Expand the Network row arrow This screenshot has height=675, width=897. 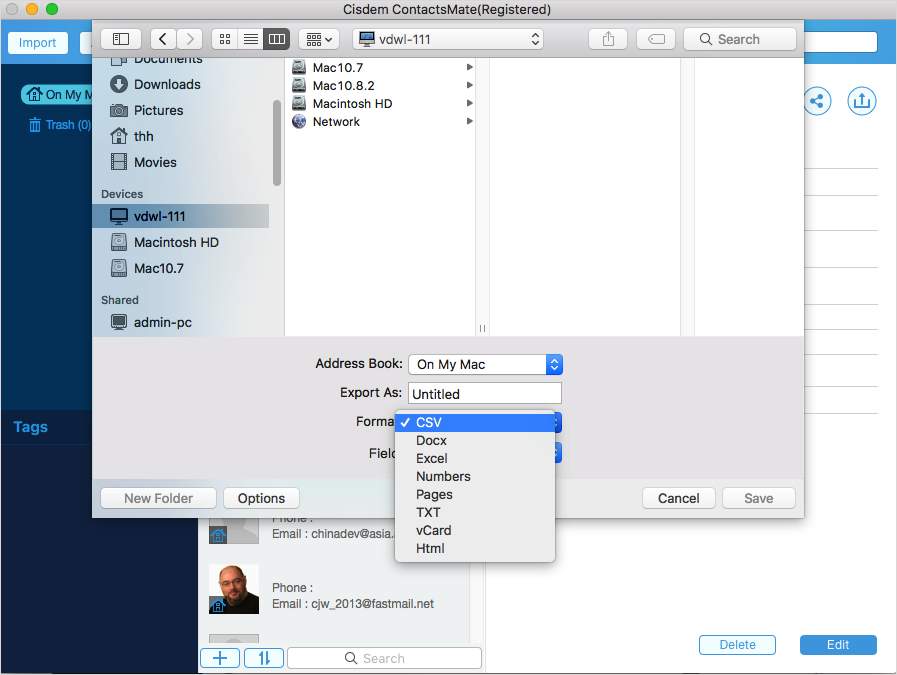[x=469, y=121]
